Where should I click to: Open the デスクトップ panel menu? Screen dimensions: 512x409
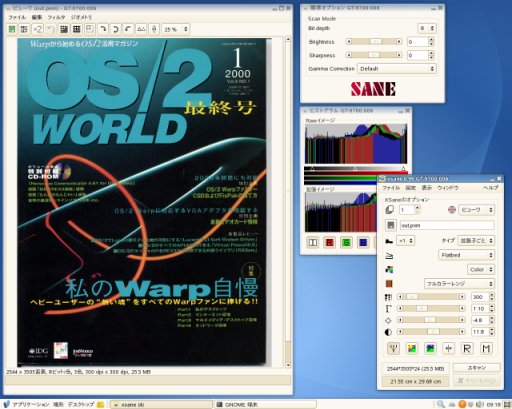point(81,404)
